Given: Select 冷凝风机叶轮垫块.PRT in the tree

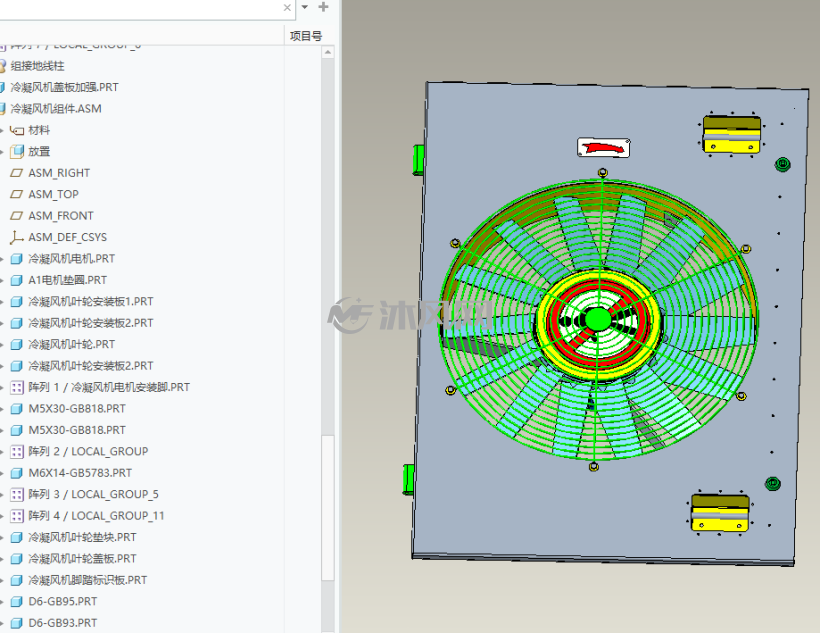Looking at the screenshot, I should coord(82,537).
